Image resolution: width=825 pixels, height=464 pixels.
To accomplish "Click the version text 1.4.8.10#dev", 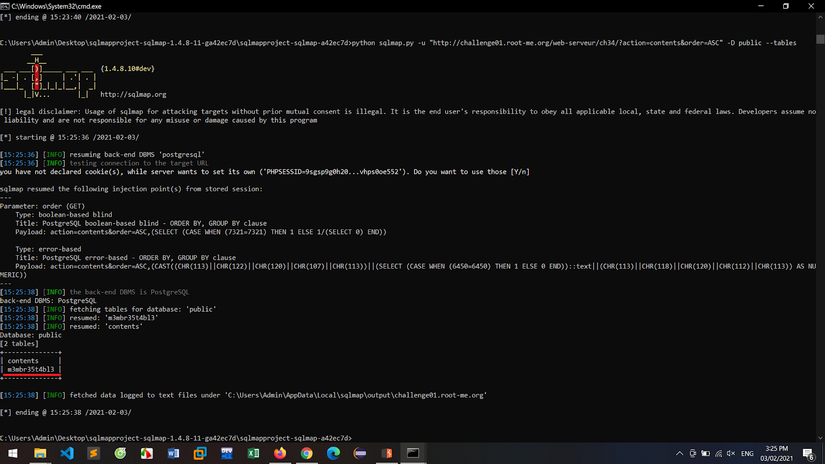I will tap(127, 69).
